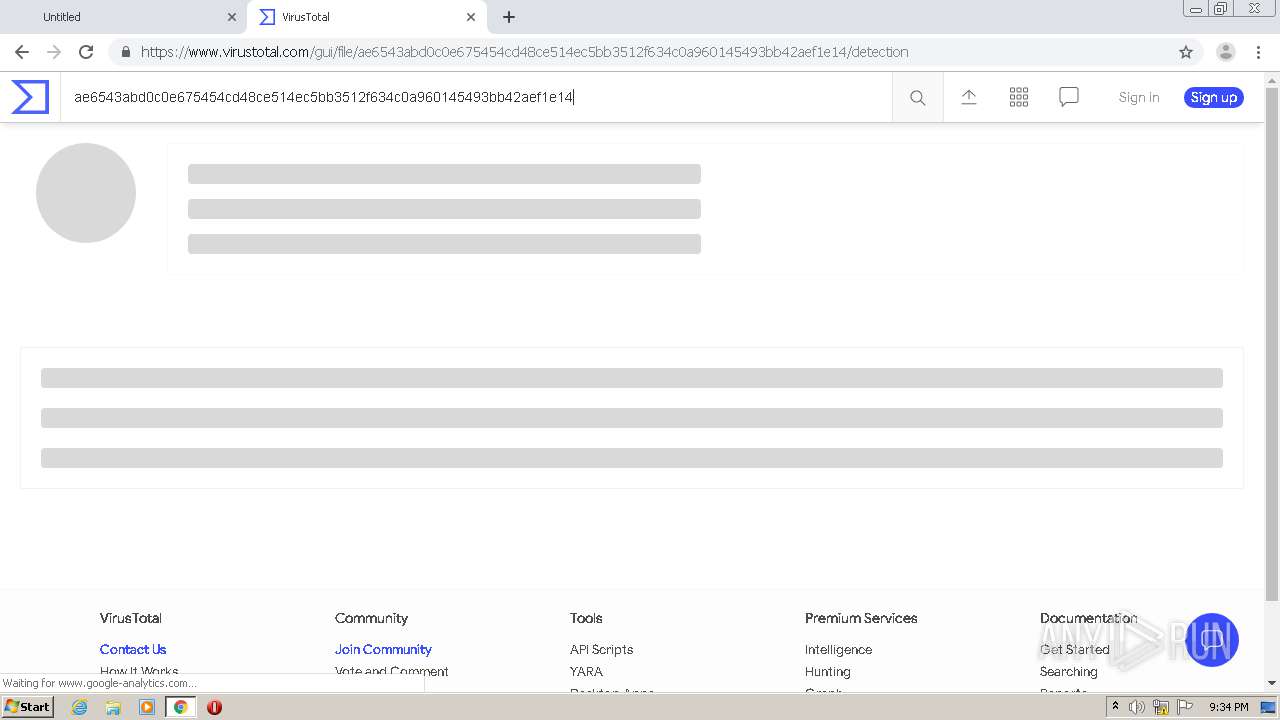Click the site padlock icon
The image size is (1280, 720).
[x=125, y=52]
